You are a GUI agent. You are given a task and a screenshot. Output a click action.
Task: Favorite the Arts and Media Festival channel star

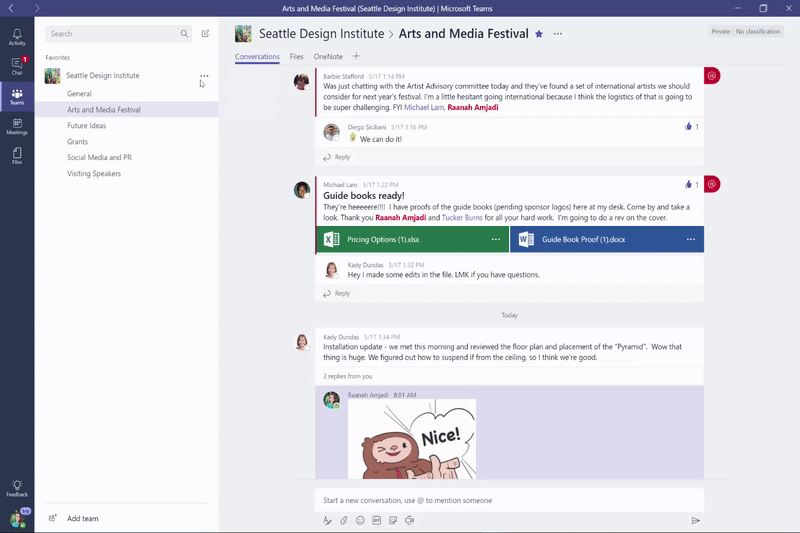pos(539,34)
